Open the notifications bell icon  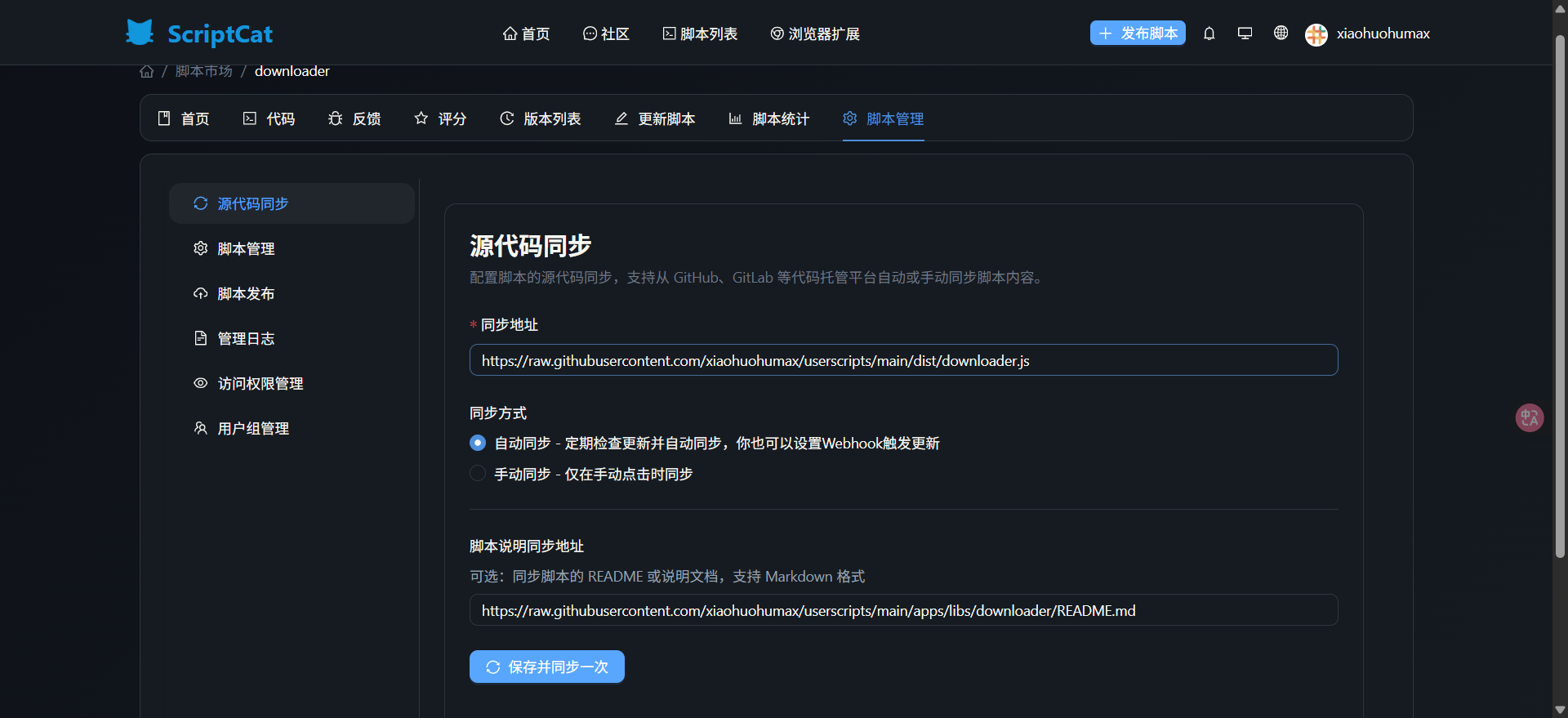1209,33
